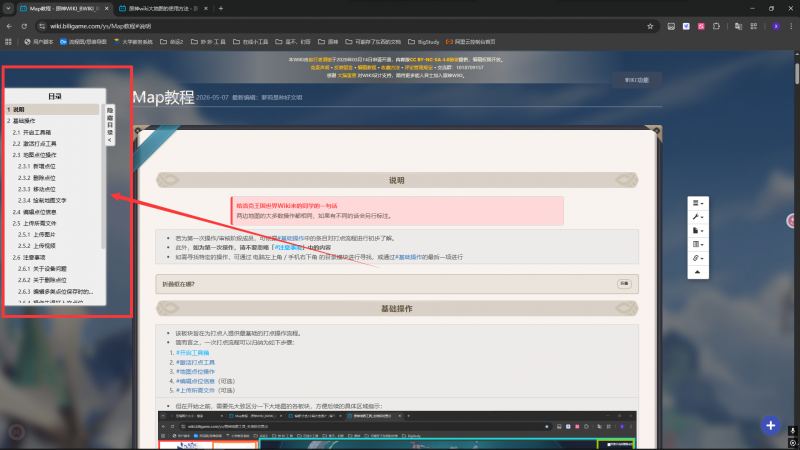Jump to 2.6 注意事项 in contents
This screenshot has width=800, height=450.
tap(29, 257)
